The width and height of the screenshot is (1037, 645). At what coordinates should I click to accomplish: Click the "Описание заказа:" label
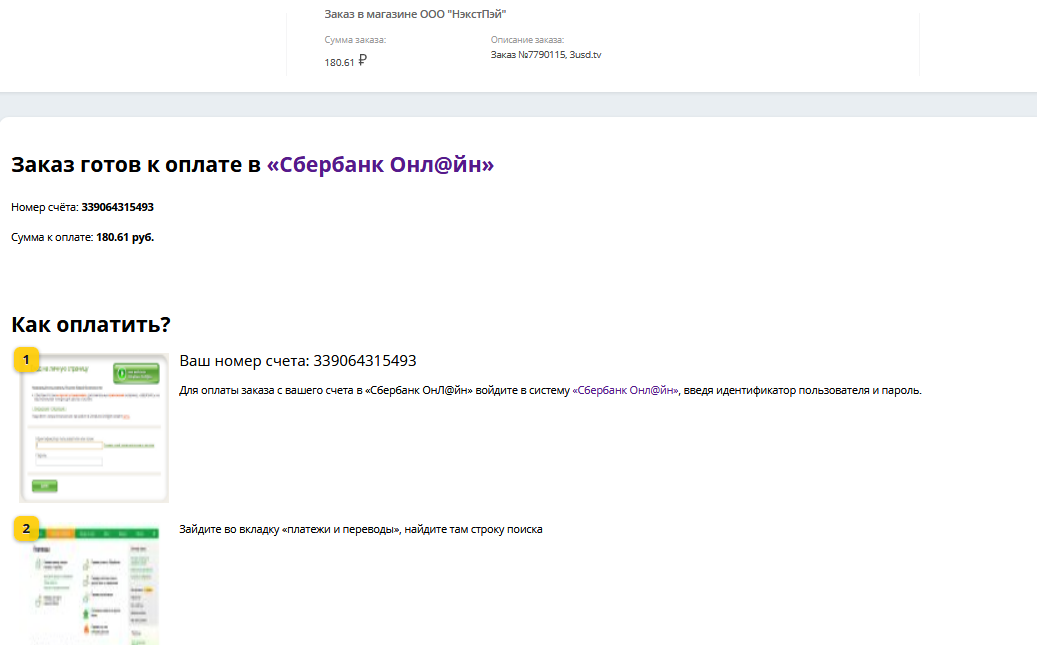tap(528, 40)
